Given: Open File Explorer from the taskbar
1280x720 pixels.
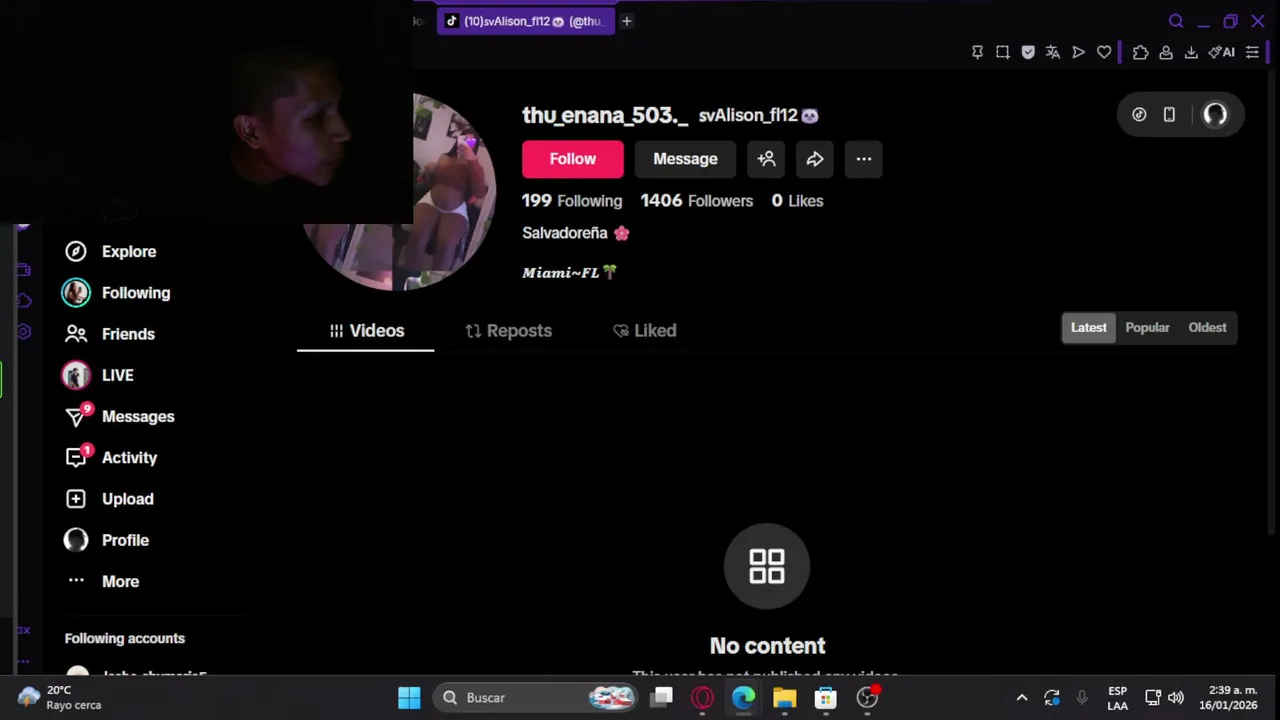Looking at the screenshot, I should pyautogui.click(x=784, y=698).
